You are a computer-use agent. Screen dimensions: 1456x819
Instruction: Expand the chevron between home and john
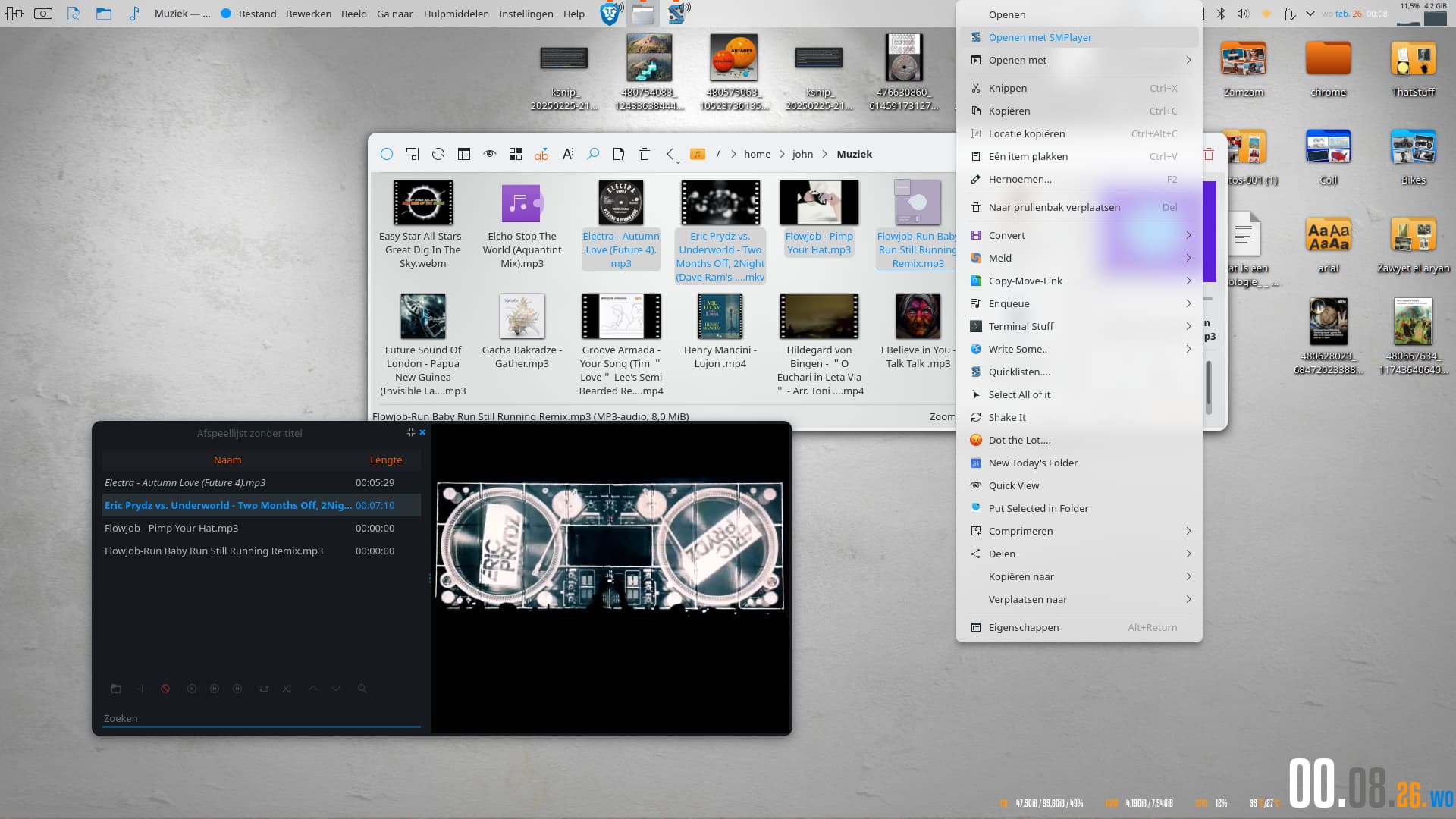(x=781, y=154)
